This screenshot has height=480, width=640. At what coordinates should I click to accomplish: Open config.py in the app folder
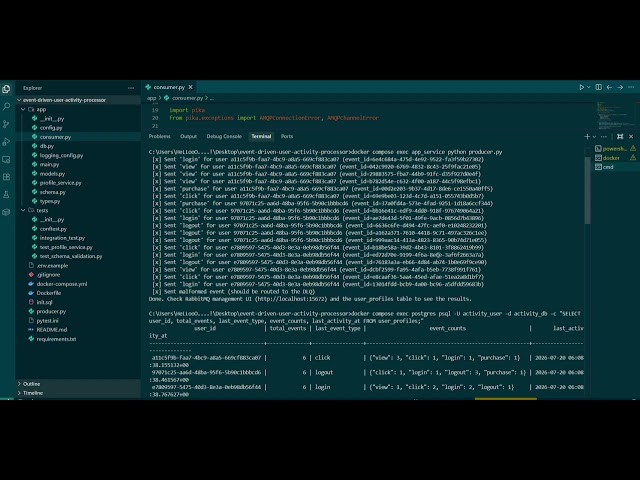coord(51,128)
